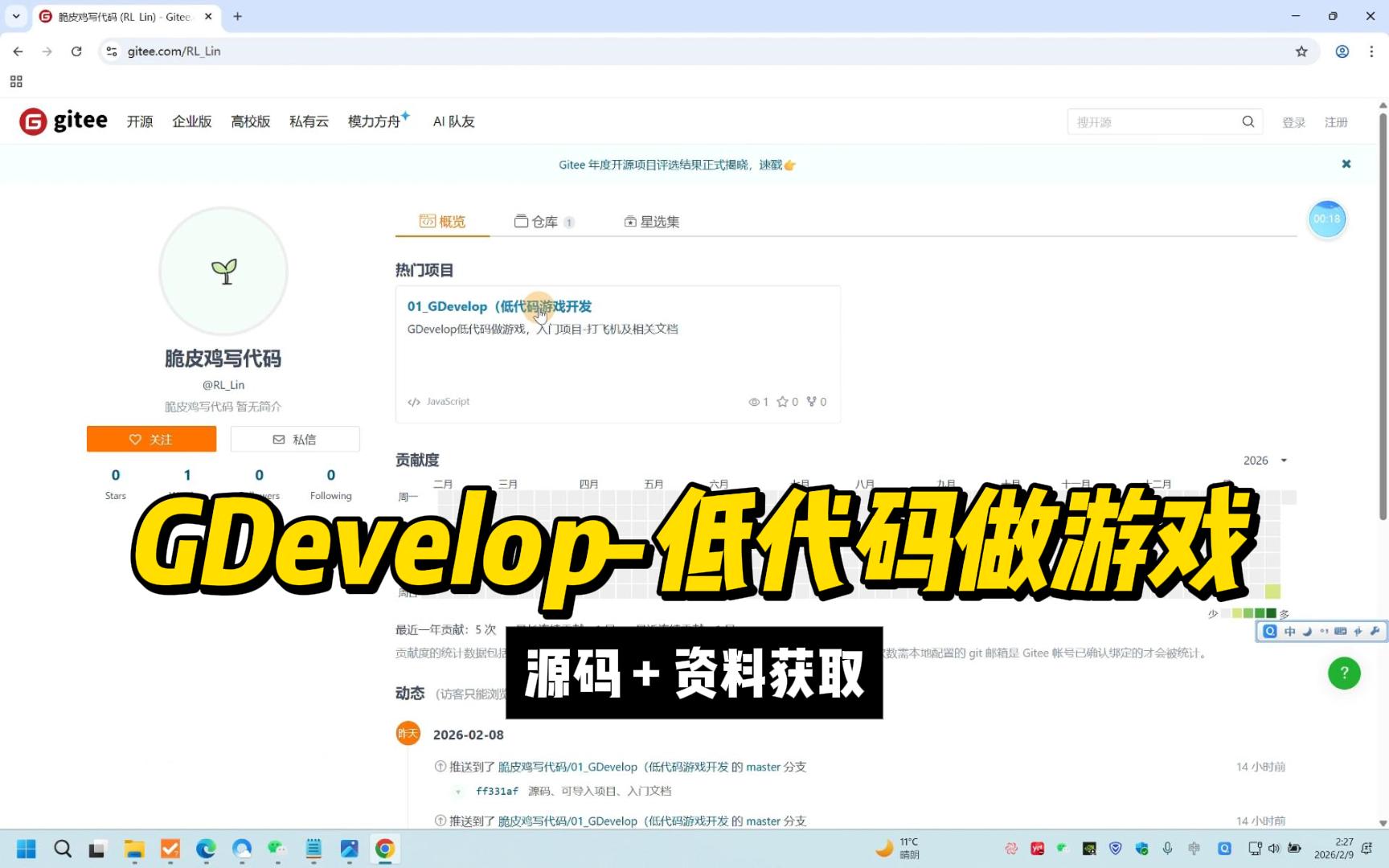
Task: Click the Gitee logo in header
Action: coord(64,121)
